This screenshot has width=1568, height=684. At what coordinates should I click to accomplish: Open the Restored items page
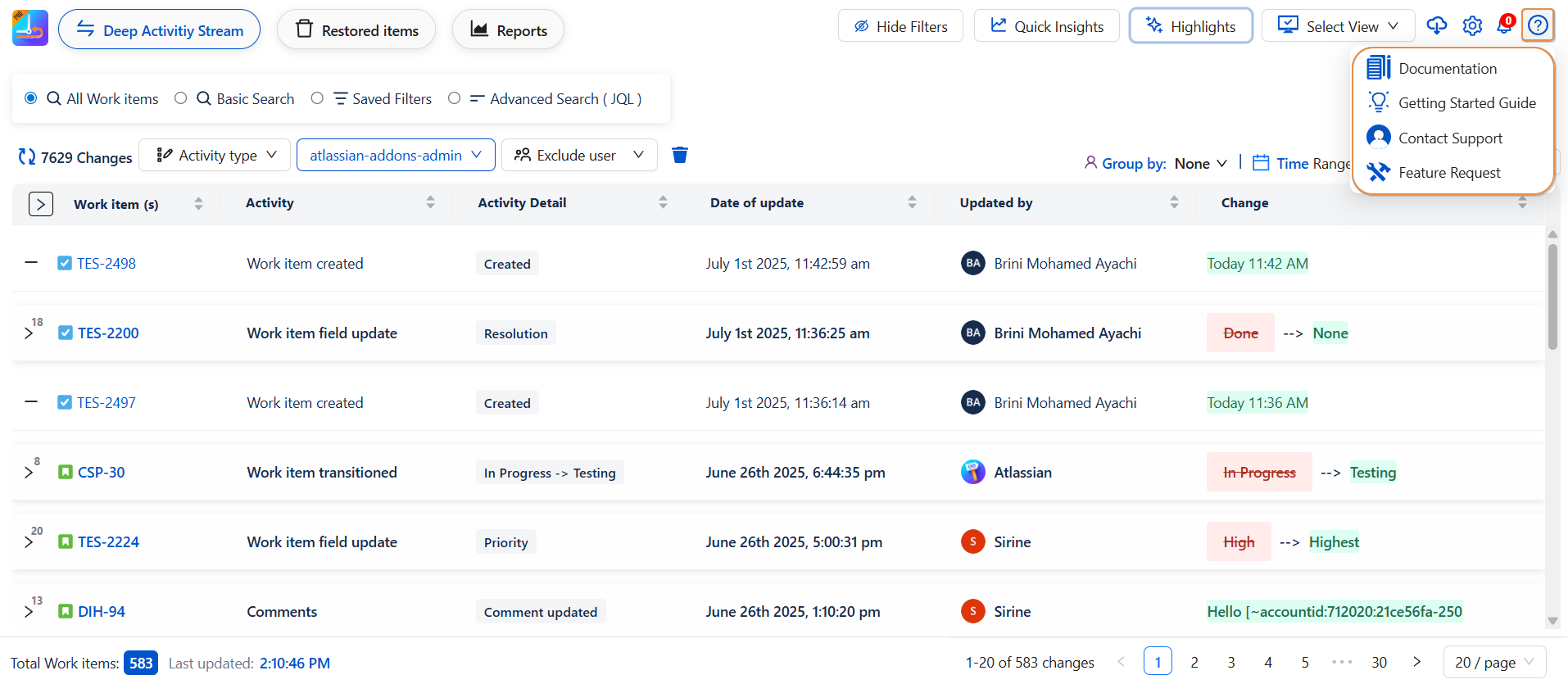(356, 30)
